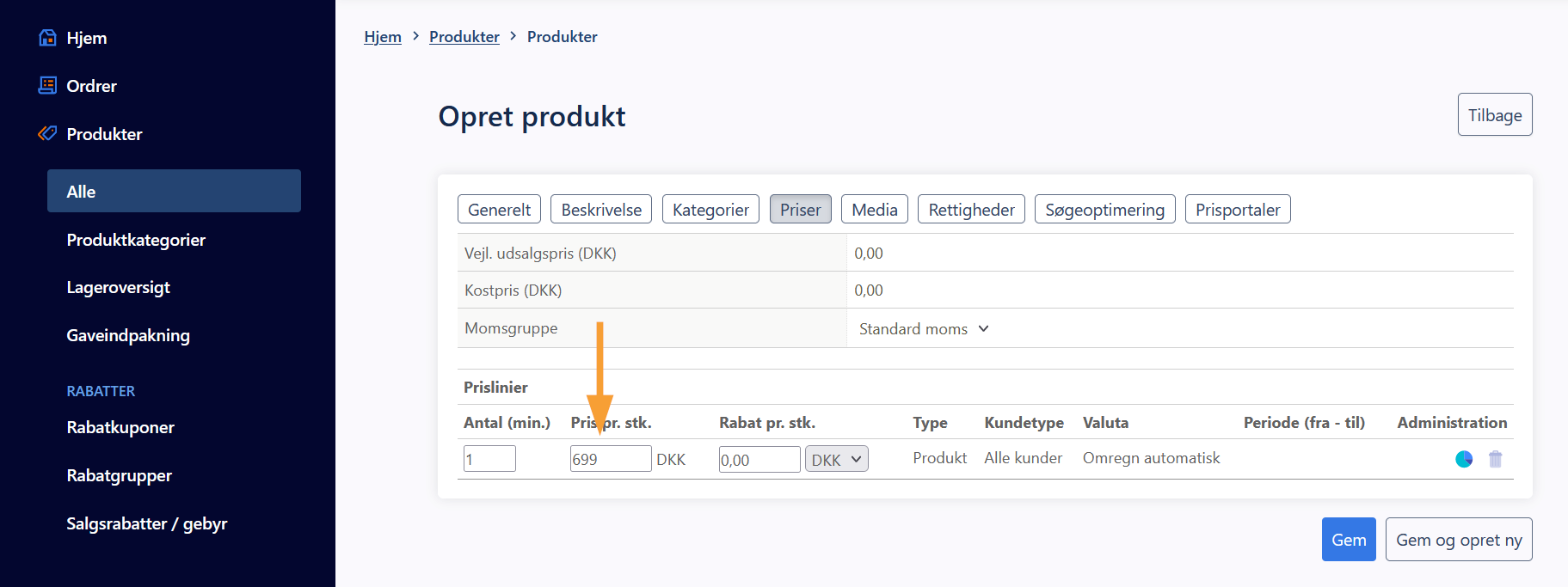Open the Momsgruppe Standard moms dropdown

pyautogui.click(x=924, y=328)
